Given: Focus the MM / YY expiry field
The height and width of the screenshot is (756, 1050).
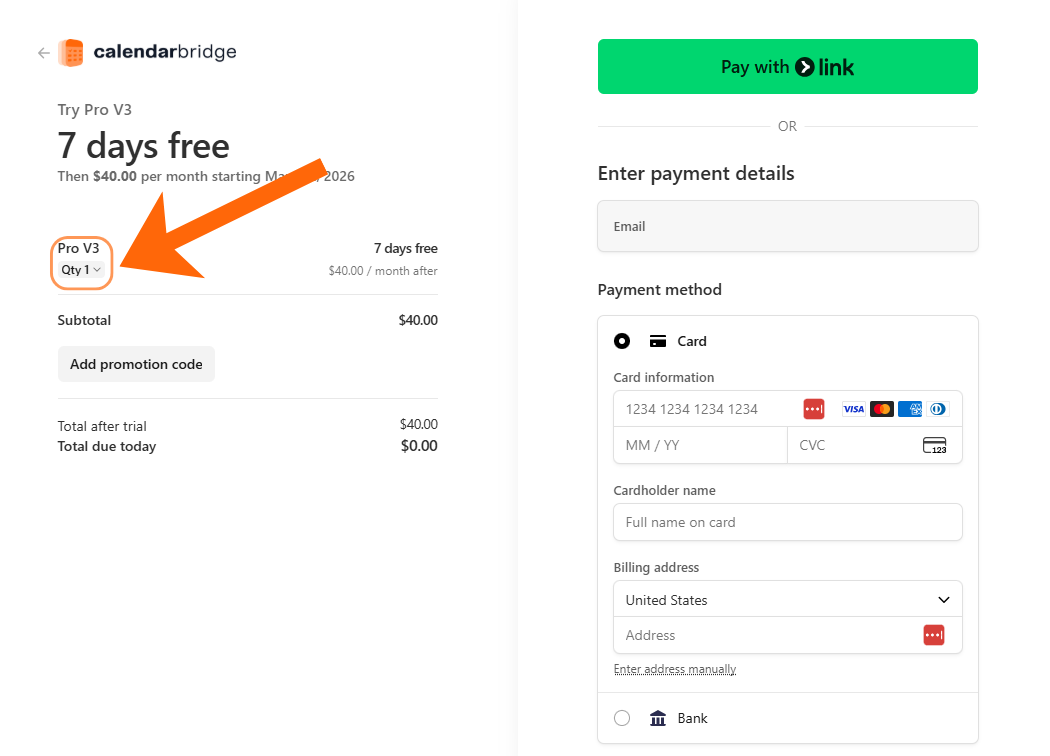Looking at the screenshot, I should [700, 445].
